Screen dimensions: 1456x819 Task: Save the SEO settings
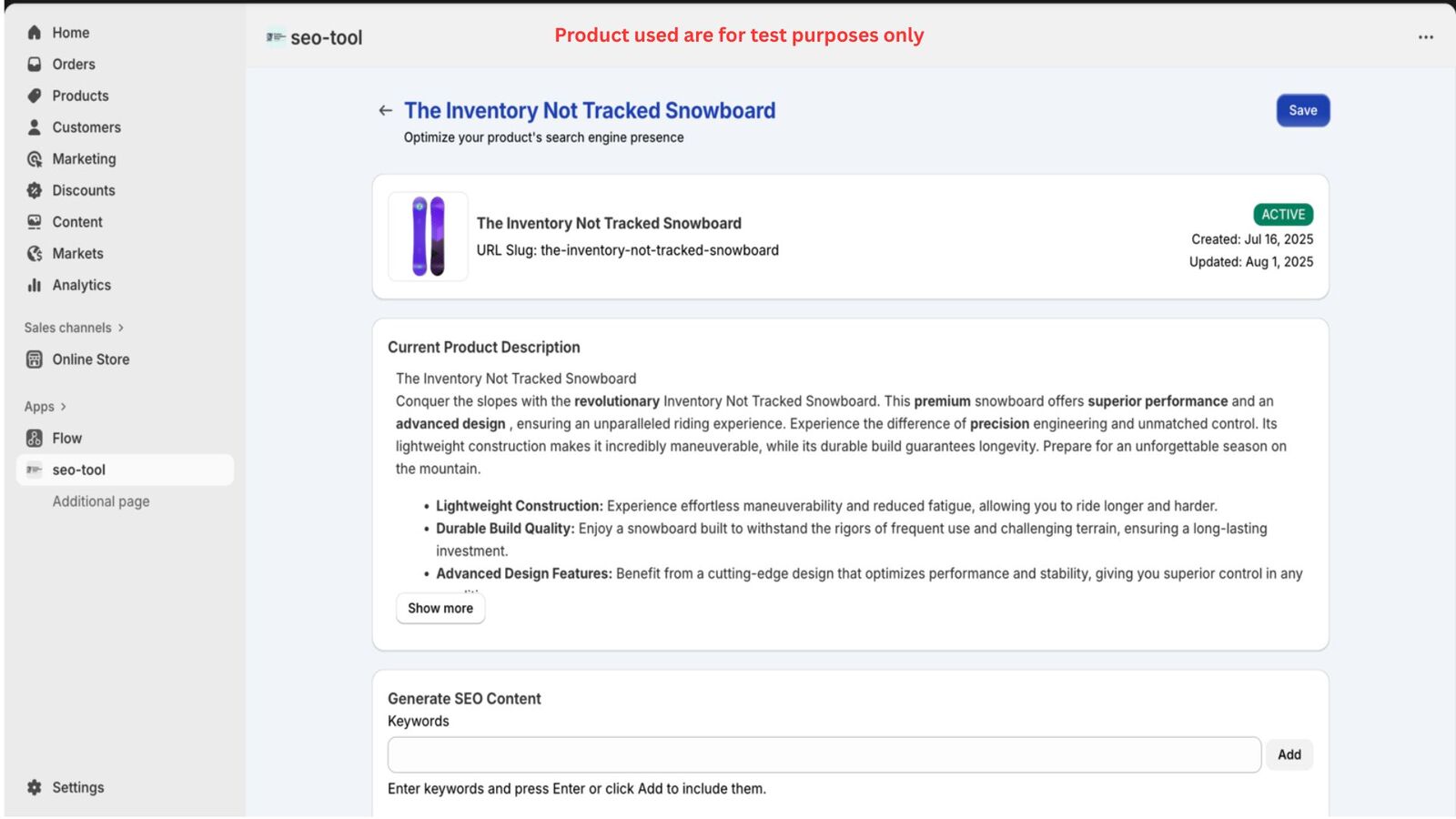click(1302, 110)
